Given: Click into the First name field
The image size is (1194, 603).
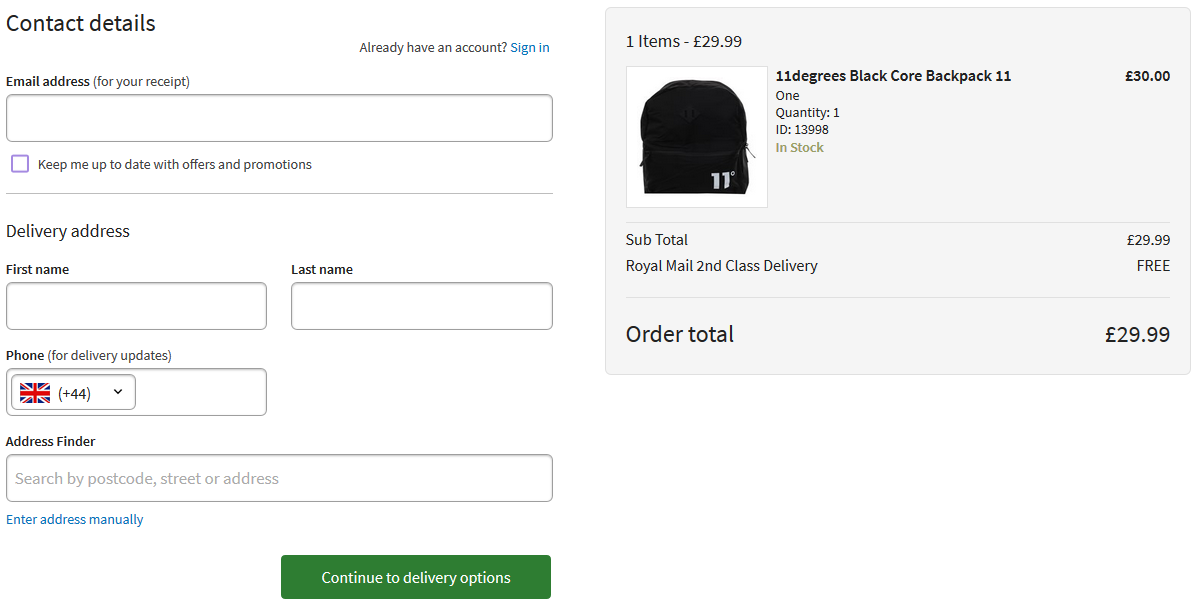Looking at the screenshot, I should click(x=136, y=306).
